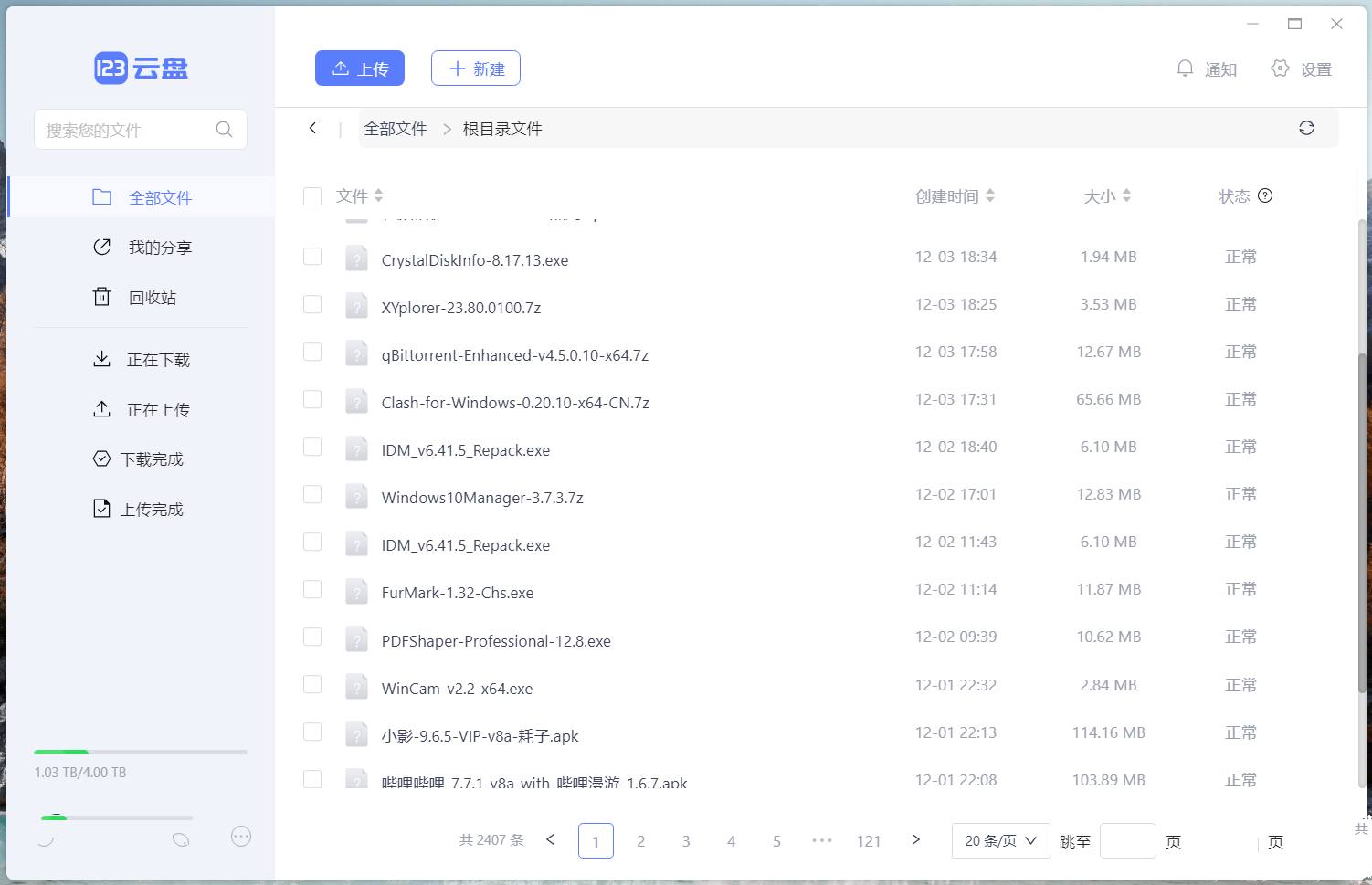1372x885 pixels.
Task: Open 回收站 in the sidebar
Action: 152,298
